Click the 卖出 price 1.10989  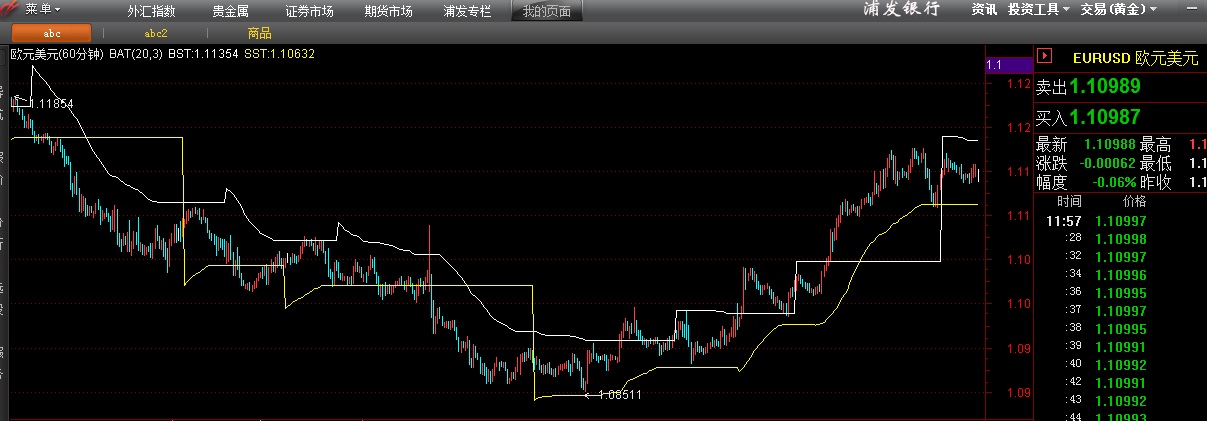tap(1105, 87)
